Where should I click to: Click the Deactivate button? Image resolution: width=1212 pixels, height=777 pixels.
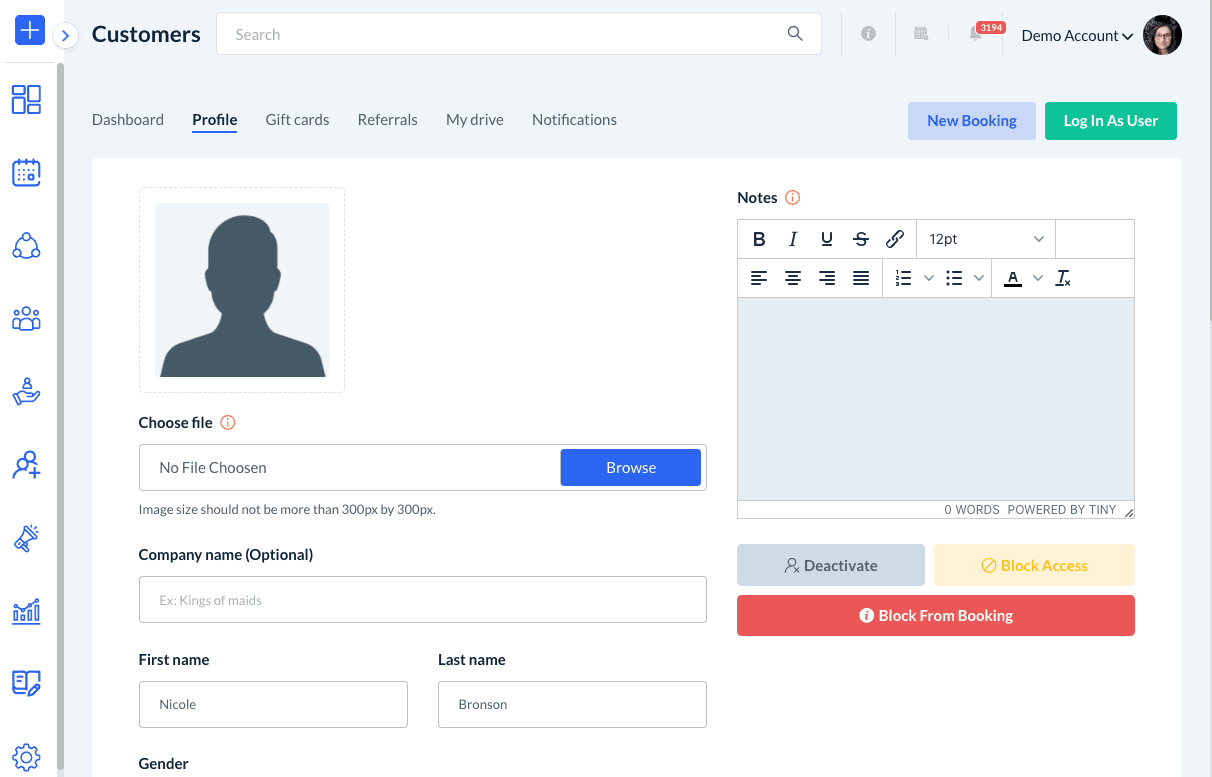click(831, 565)
